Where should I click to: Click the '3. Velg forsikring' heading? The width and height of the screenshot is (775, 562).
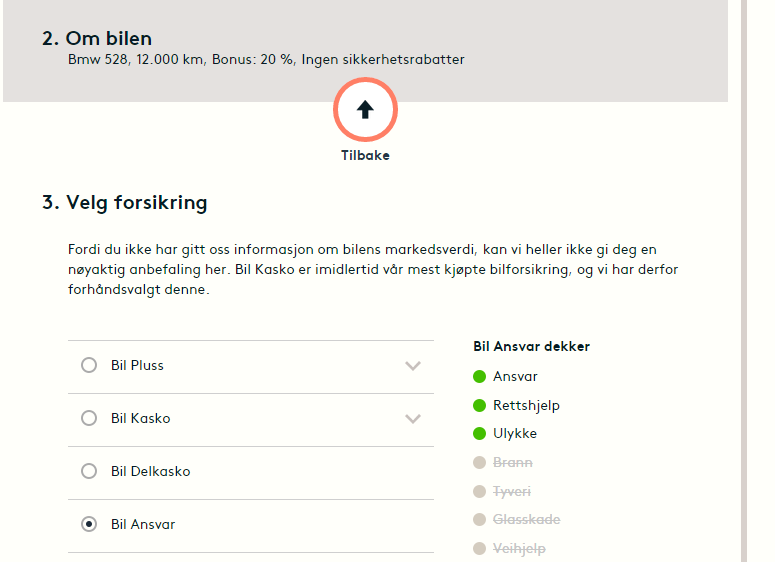click(x=125, y=203)
